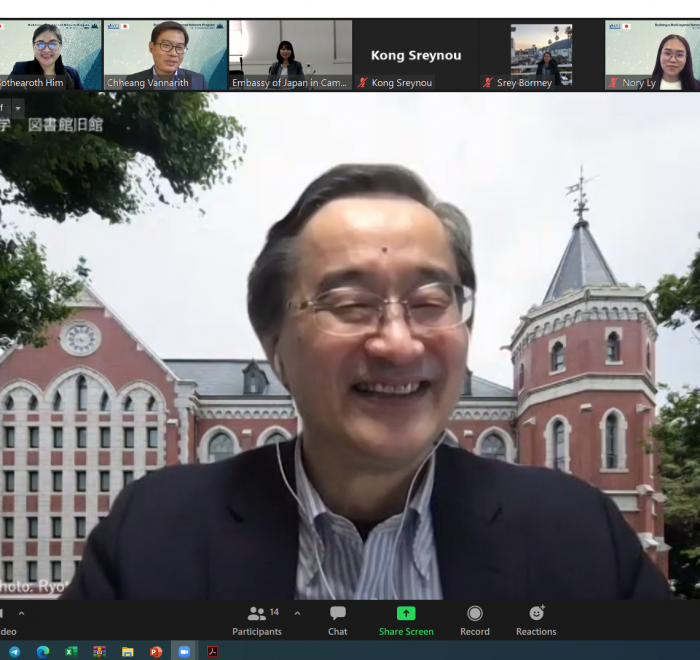Click the green Share Screen icon
Viewport: 700px width, 660px height.
(406, 614)
